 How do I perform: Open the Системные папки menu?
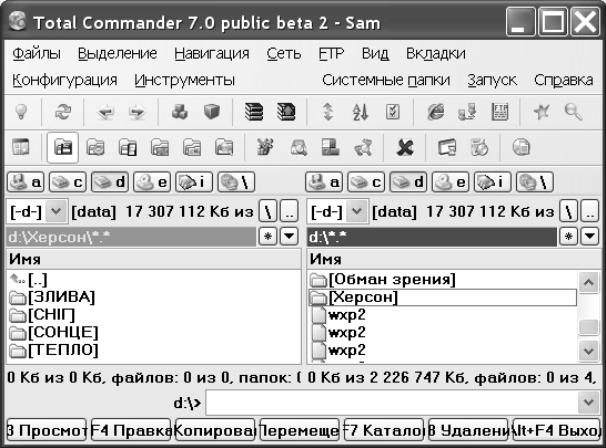tap(386, 80)
